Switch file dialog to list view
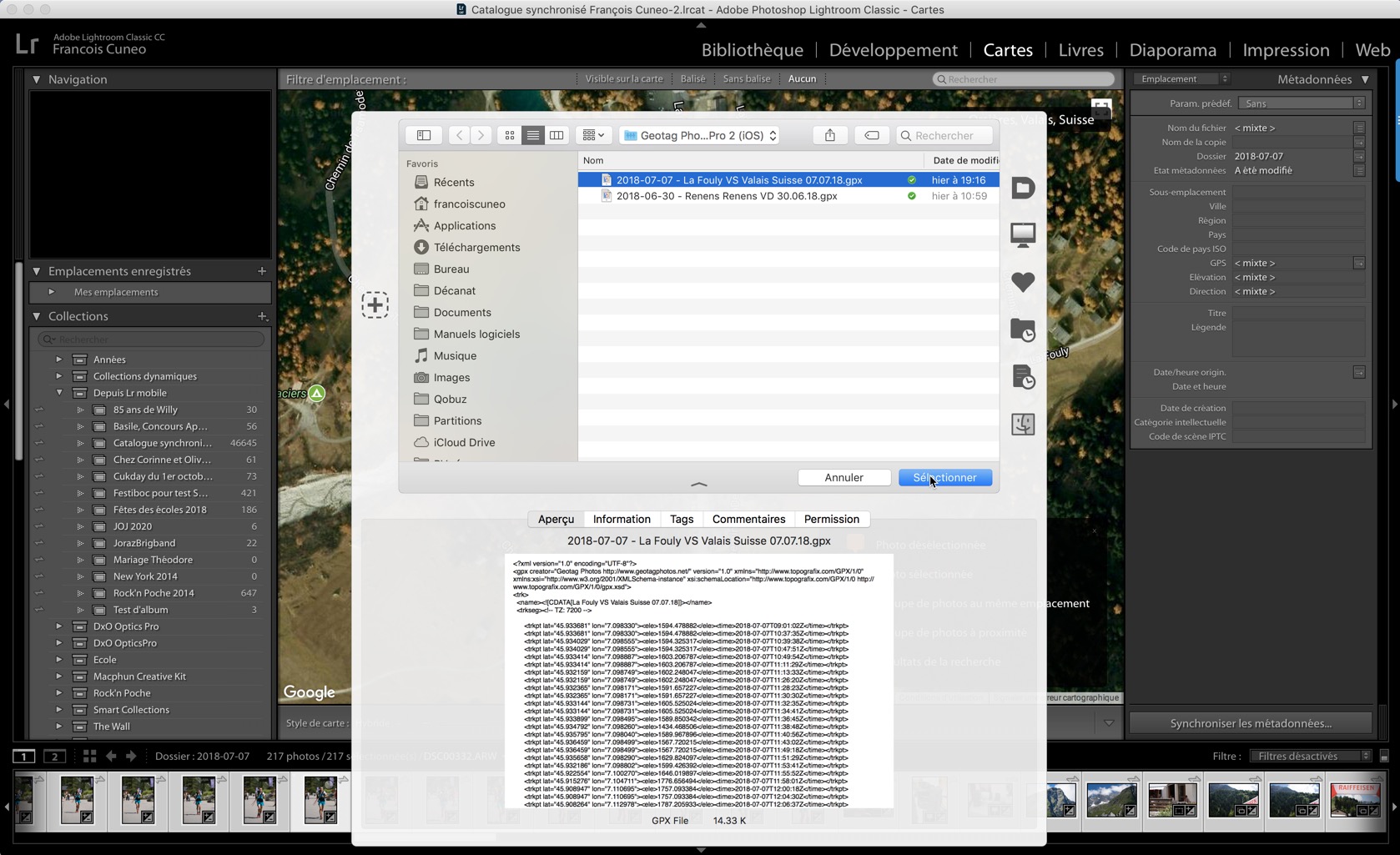Screen dimensions: 1400x855 tap(532, 135)
